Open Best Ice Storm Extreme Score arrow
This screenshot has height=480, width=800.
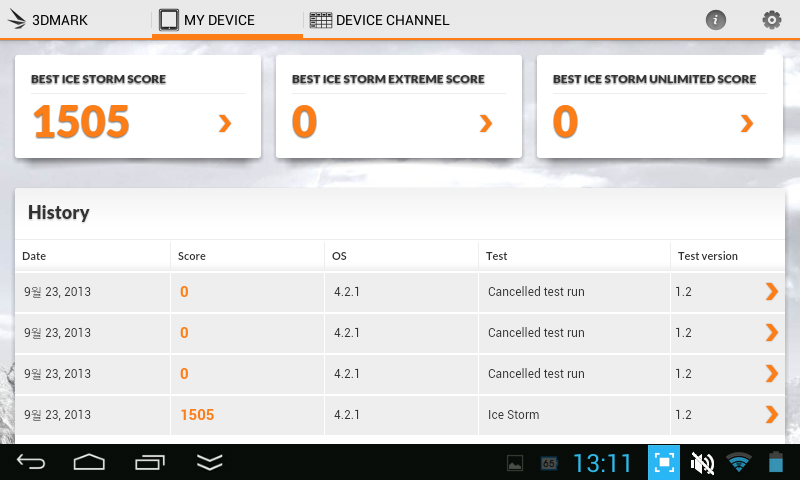[x=486, y=123]
